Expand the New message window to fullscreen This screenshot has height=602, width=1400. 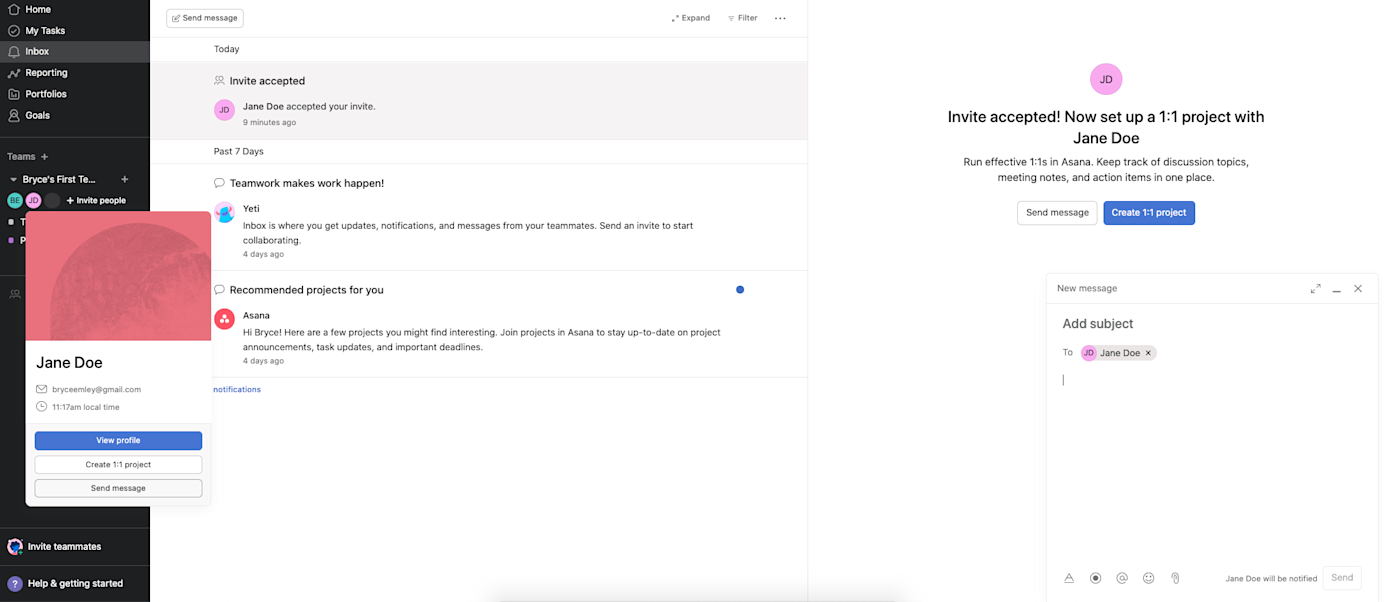click(x=1315, y=289)
